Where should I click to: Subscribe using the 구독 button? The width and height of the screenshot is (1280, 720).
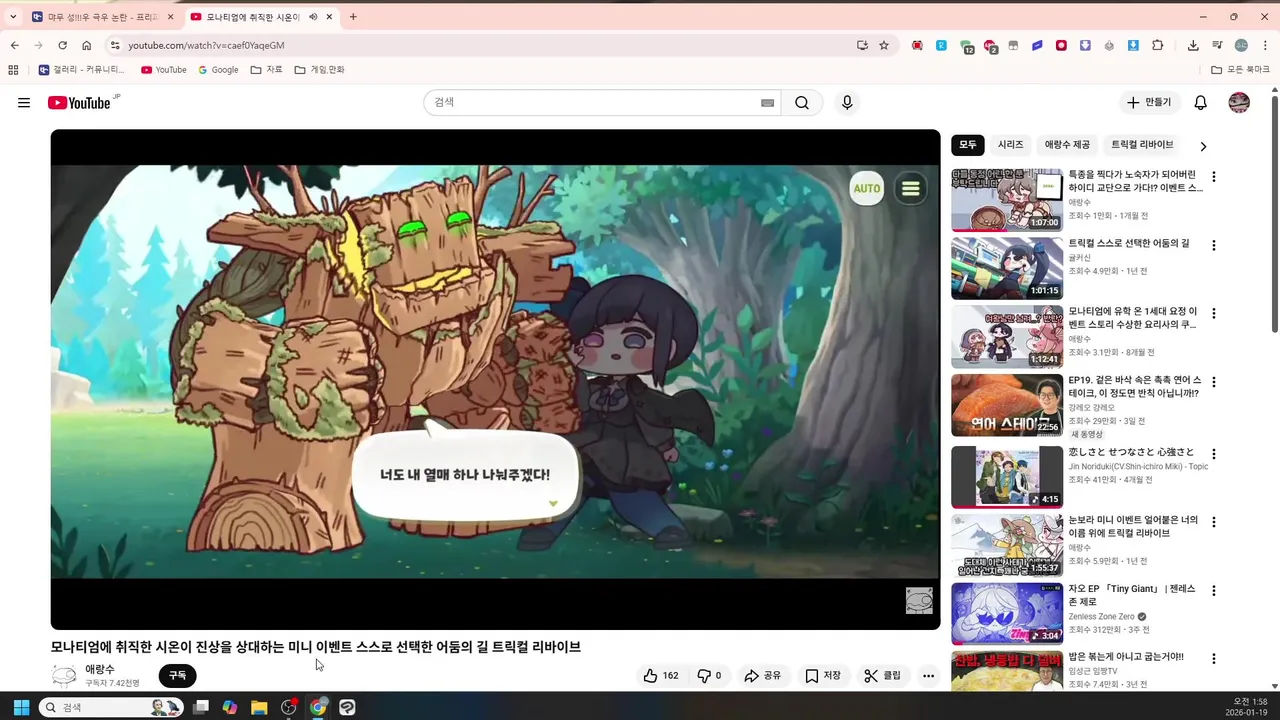(x=177, y=676)
